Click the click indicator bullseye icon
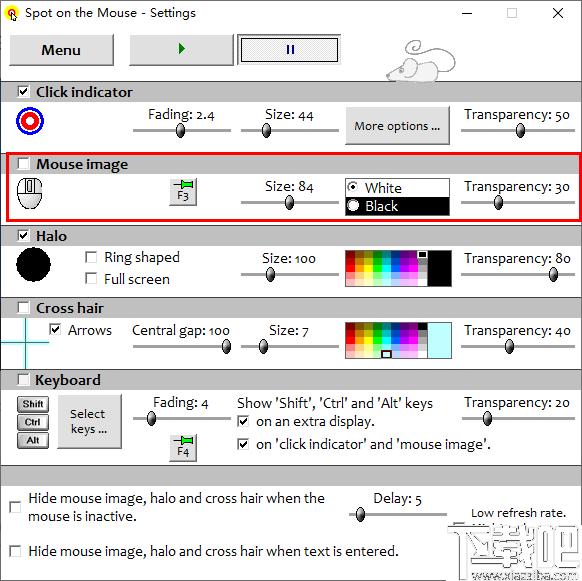The width and height of the screenshot is (582, 581). point(30,121)
